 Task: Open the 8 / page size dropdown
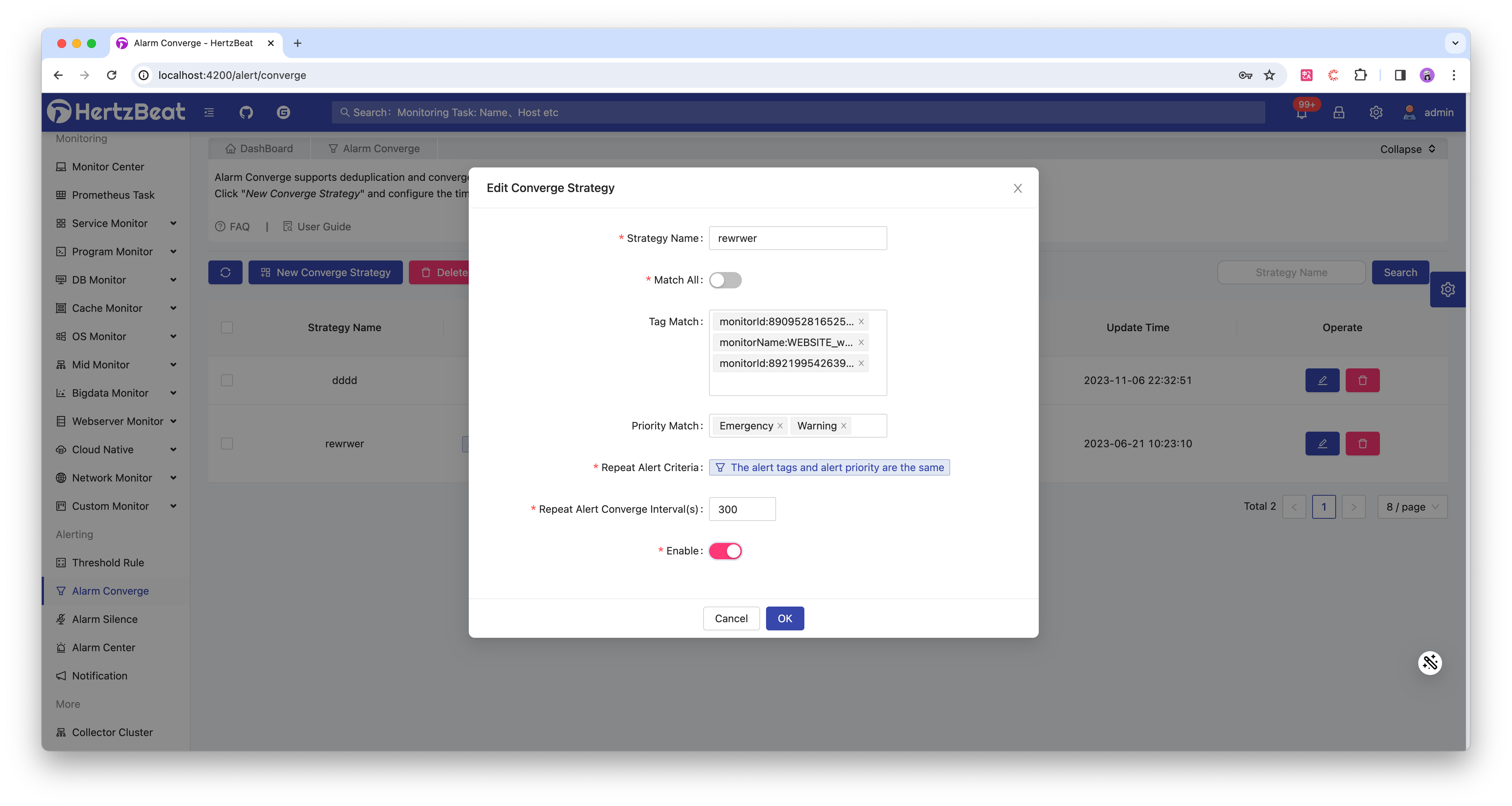coord(1412,507)
